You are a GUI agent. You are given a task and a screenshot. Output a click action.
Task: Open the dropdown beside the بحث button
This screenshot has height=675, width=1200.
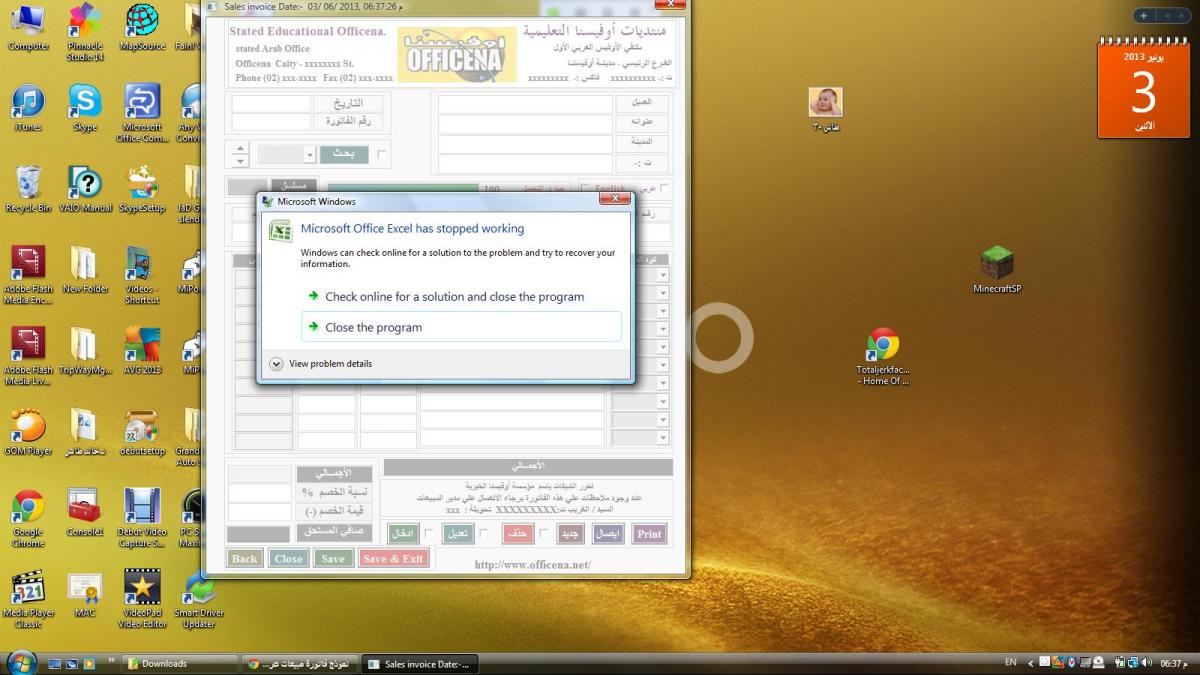309,155
